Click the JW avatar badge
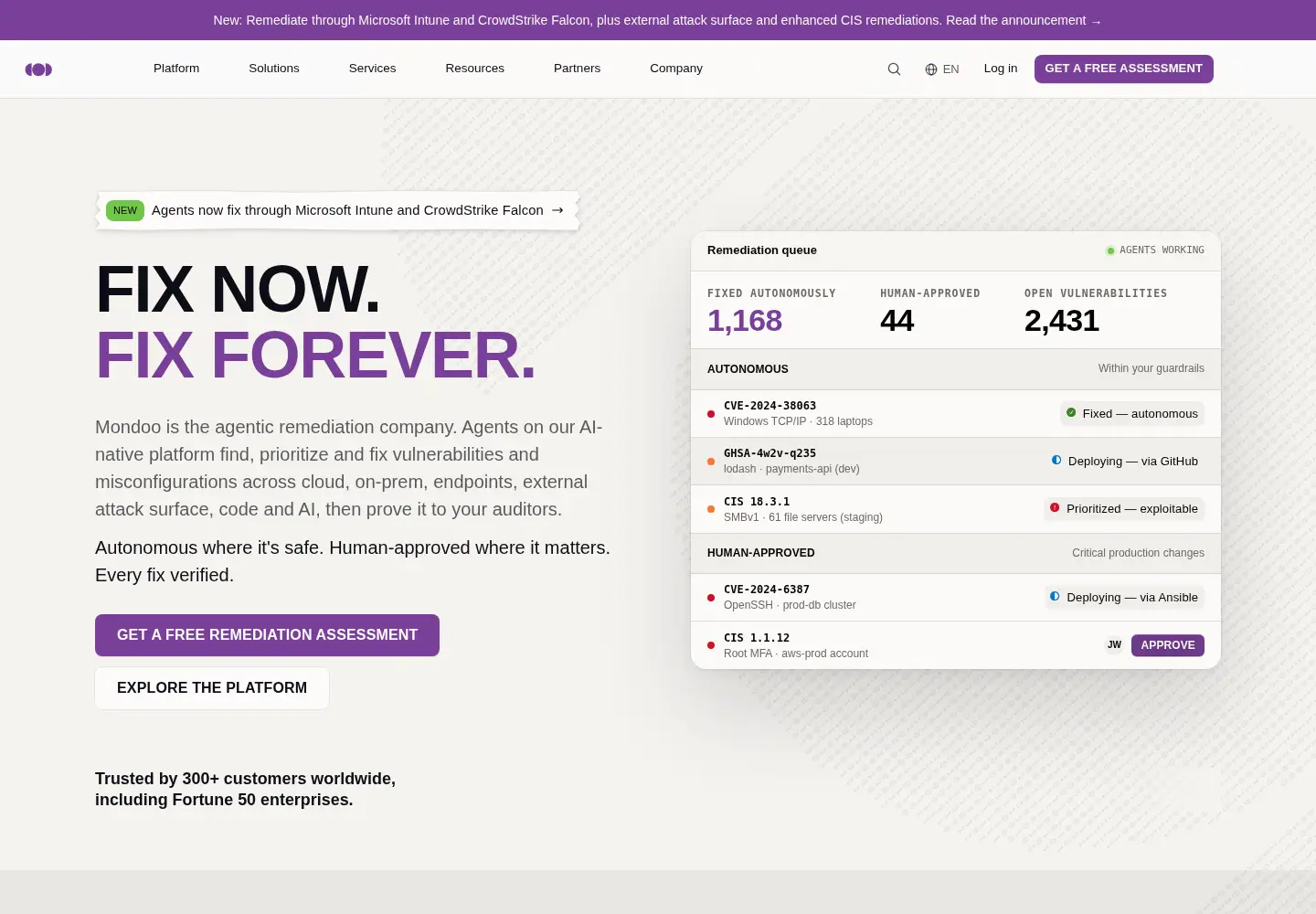The height and width of the screenshot is (914, 1316). point(1114,645)
